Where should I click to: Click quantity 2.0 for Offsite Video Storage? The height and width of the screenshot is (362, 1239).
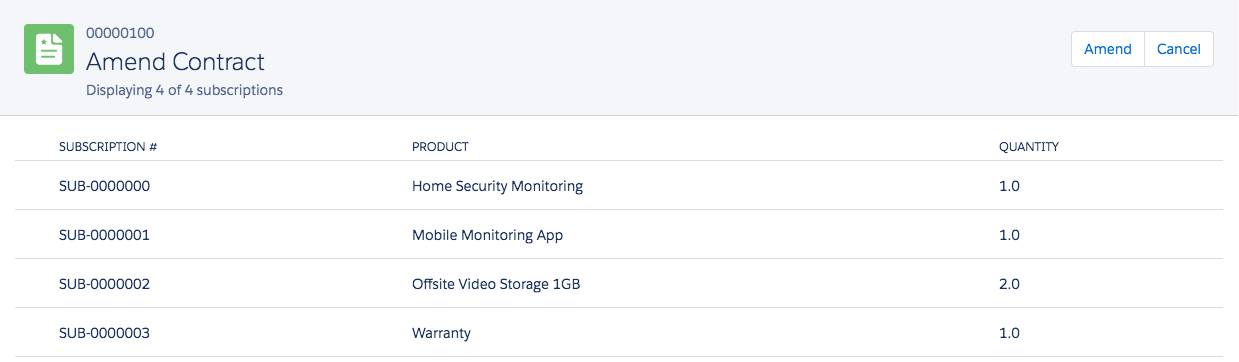tap(1009, 284)
